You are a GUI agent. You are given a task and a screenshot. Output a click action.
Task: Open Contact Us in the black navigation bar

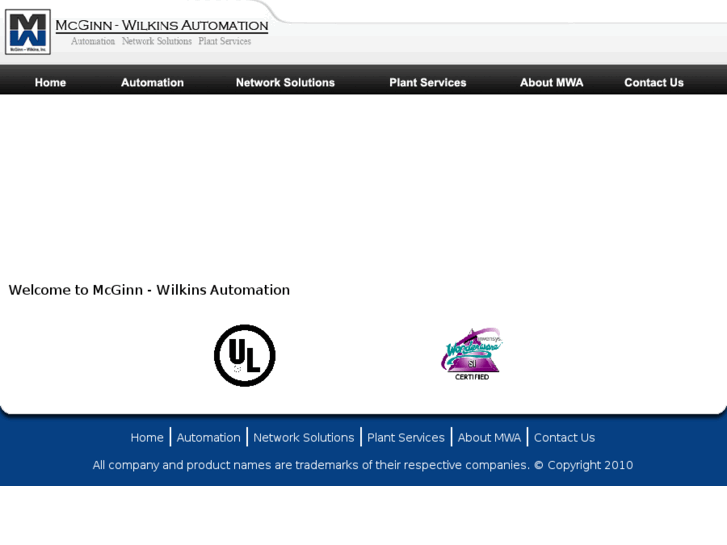(654, 83)
